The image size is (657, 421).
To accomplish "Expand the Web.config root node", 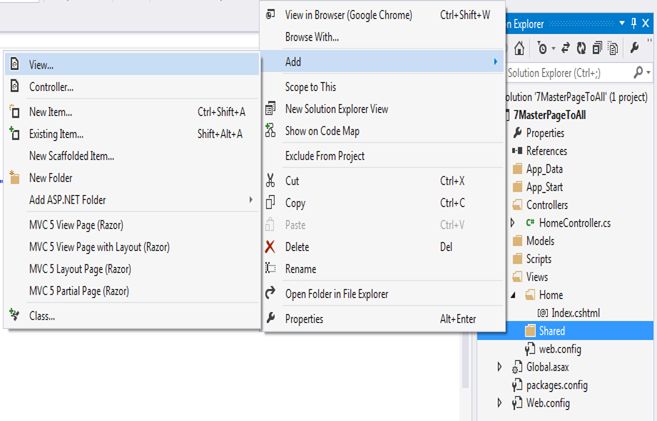I will pyautogui.click(x=499, y=403).
